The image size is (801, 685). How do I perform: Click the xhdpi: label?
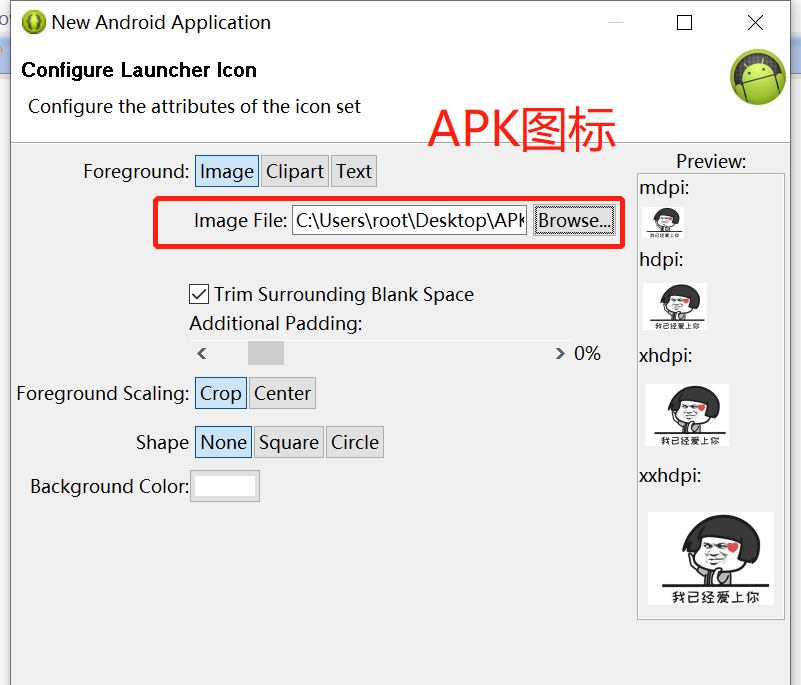tap(666, 356)
